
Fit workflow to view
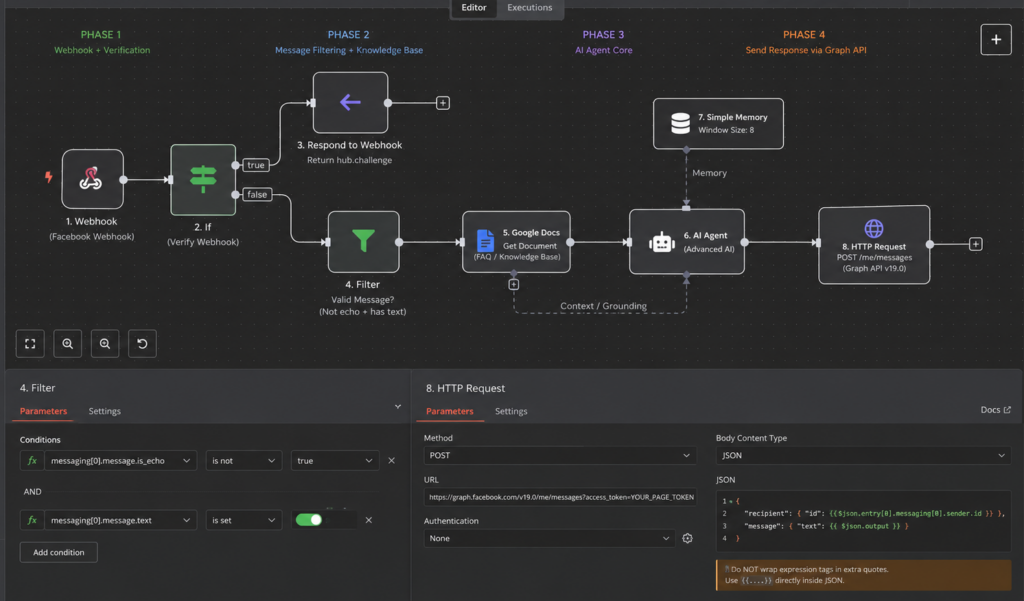(30, 344)
